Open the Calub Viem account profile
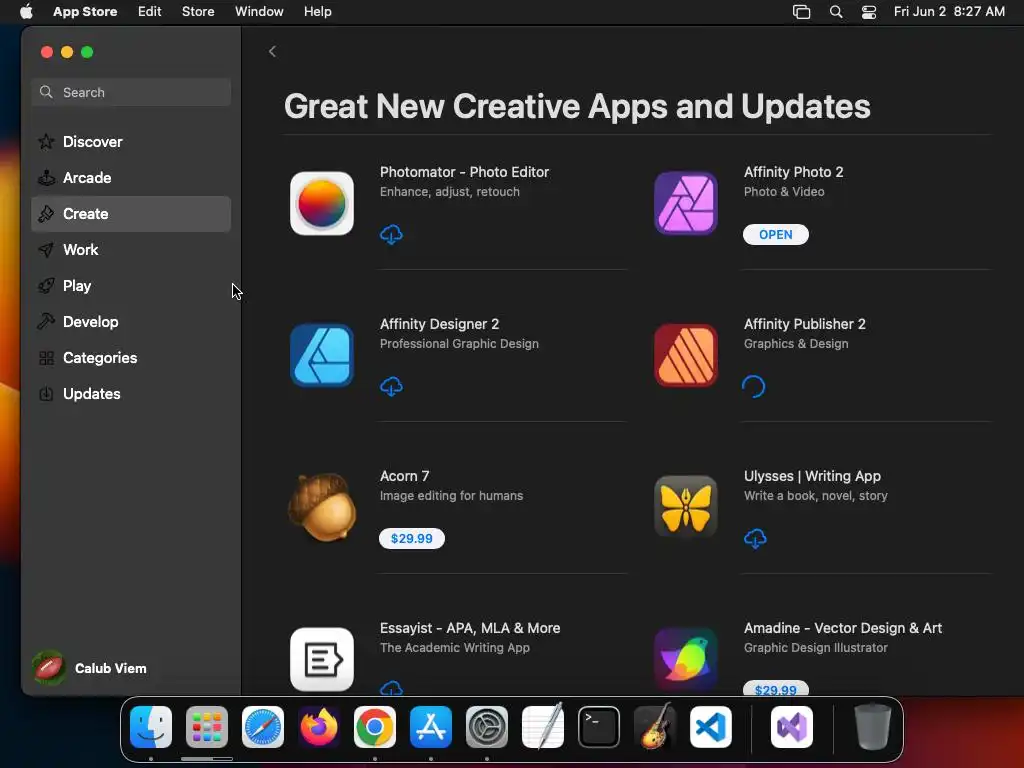The image size is (1024, 768). coord(90,668)
